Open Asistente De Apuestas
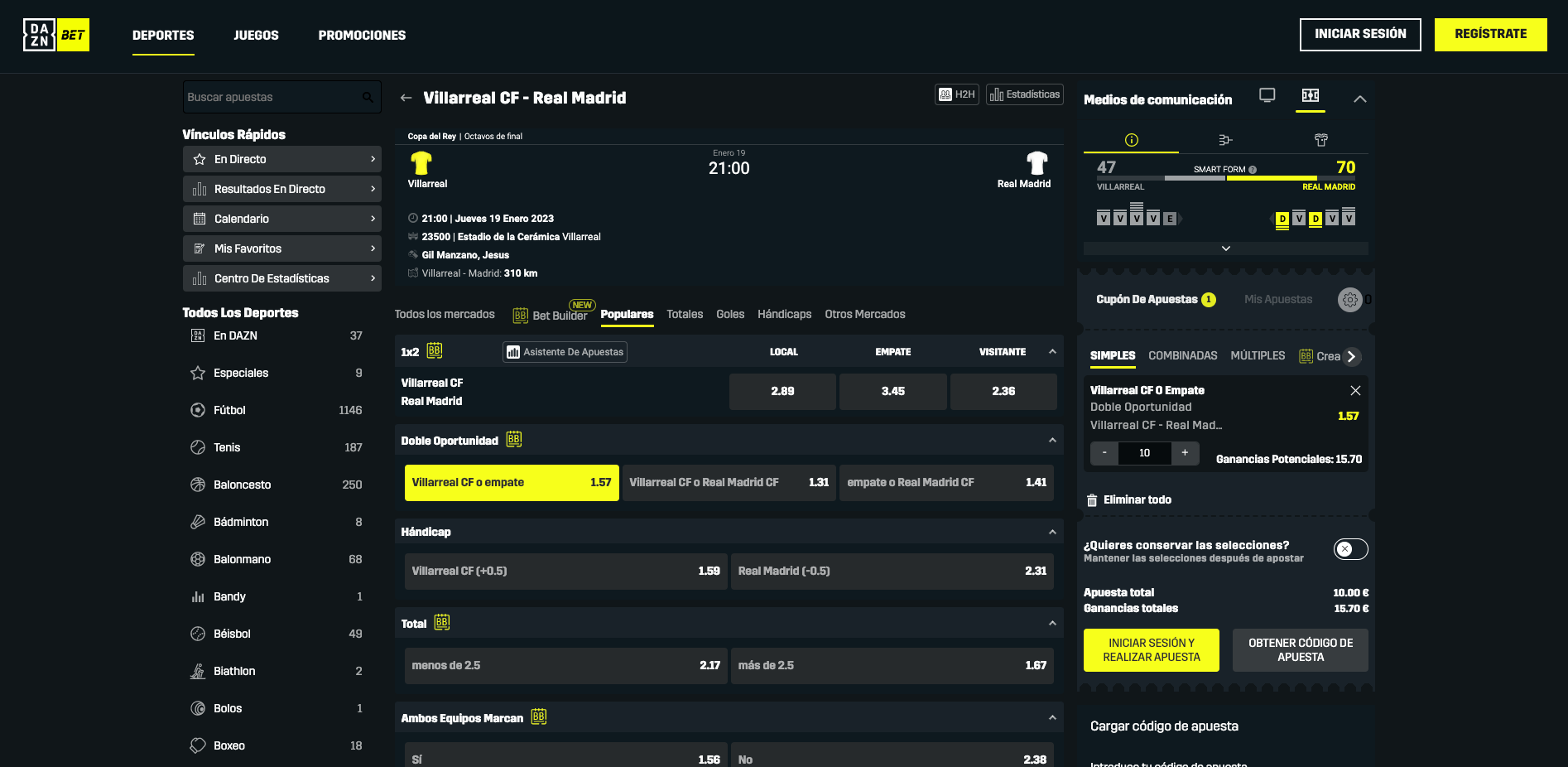Image resolution: width=1568 pixels, height=767 pixels. 565,352
